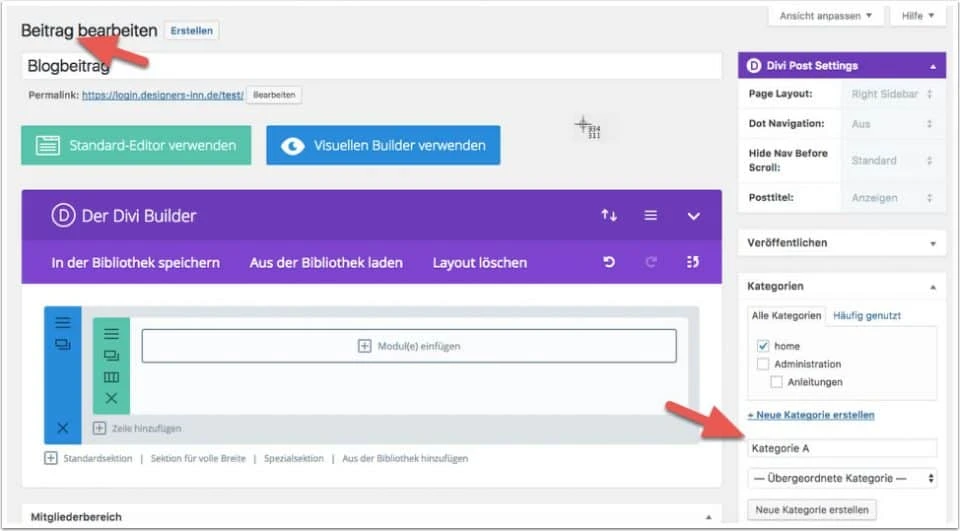Click plus icon beside Modul(e) einfügen
This screenshot has height=531, width=960.
click(x=364, y=346)
